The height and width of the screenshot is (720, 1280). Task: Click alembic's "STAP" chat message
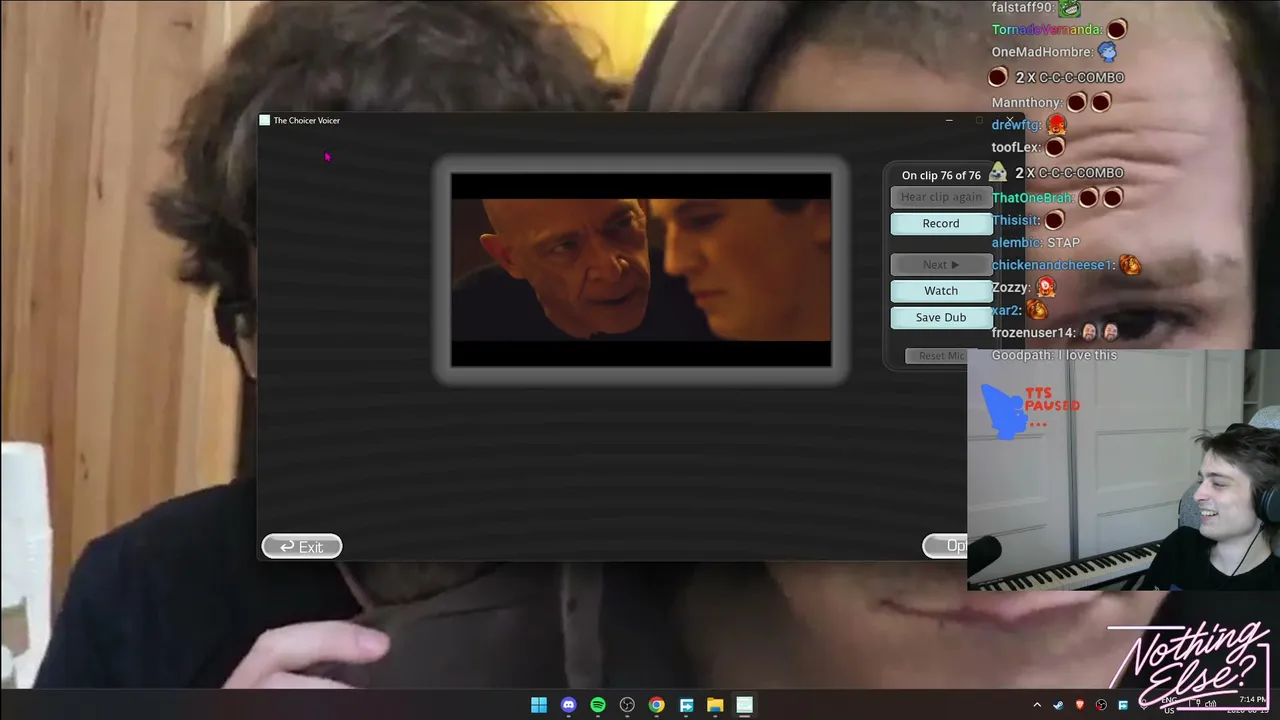click(1063, 242)
